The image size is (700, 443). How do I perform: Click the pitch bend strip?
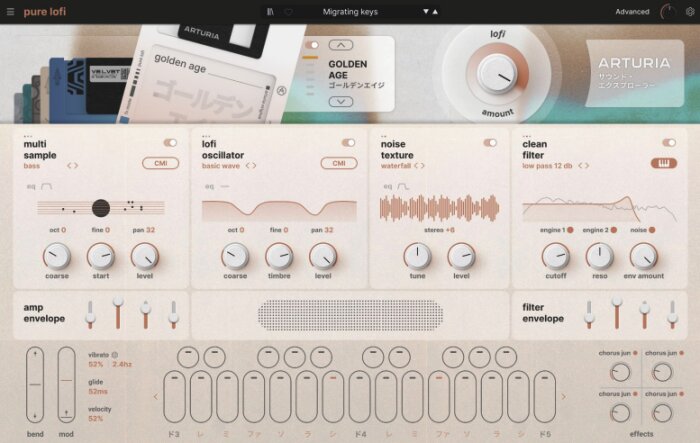pos(35,384)
